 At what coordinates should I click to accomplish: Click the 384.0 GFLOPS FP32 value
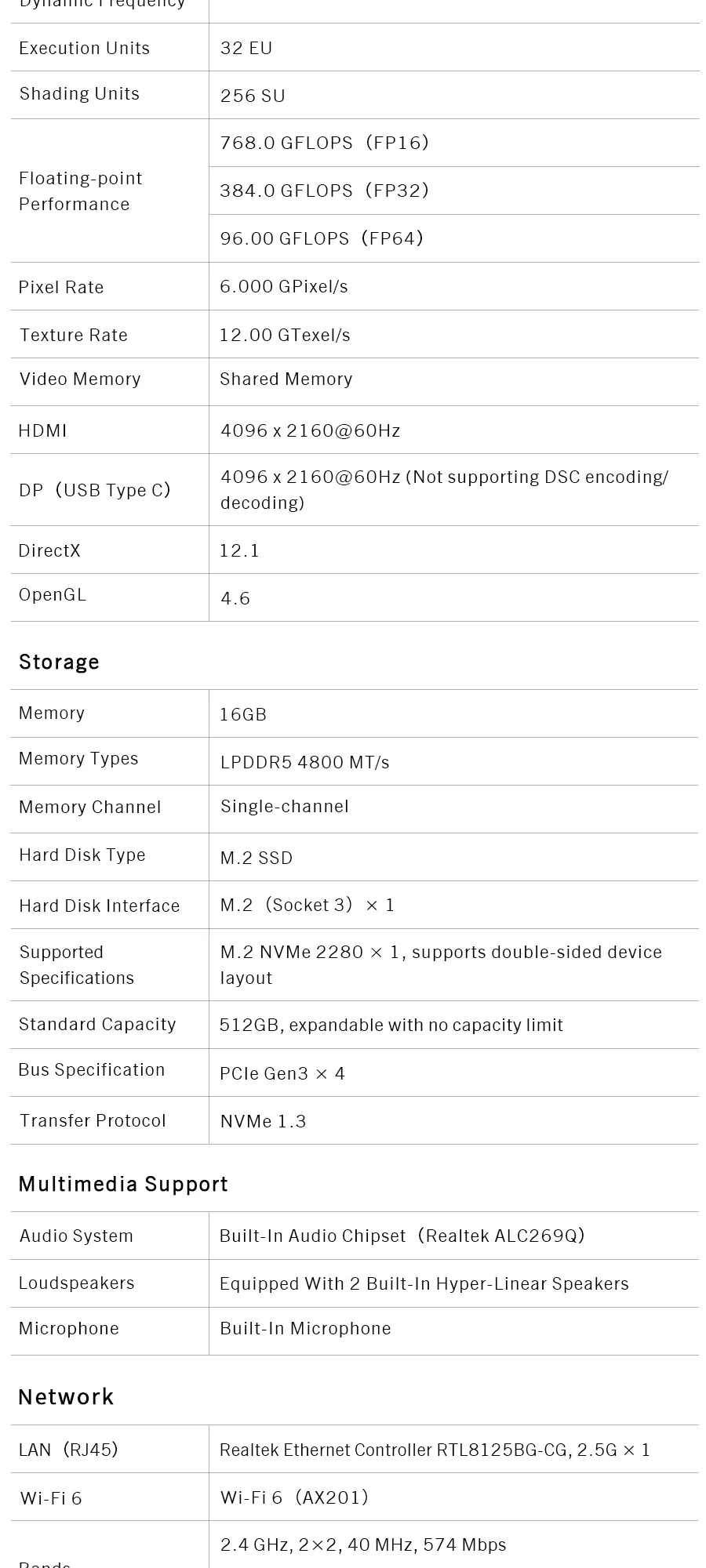(325, 191)
